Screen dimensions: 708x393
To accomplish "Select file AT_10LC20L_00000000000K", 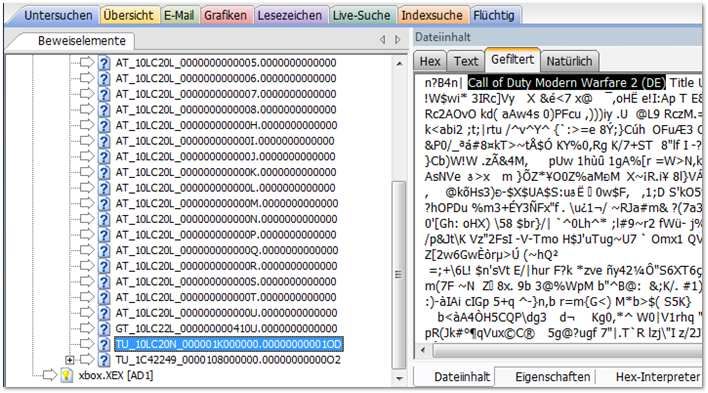I will (226, 172).
